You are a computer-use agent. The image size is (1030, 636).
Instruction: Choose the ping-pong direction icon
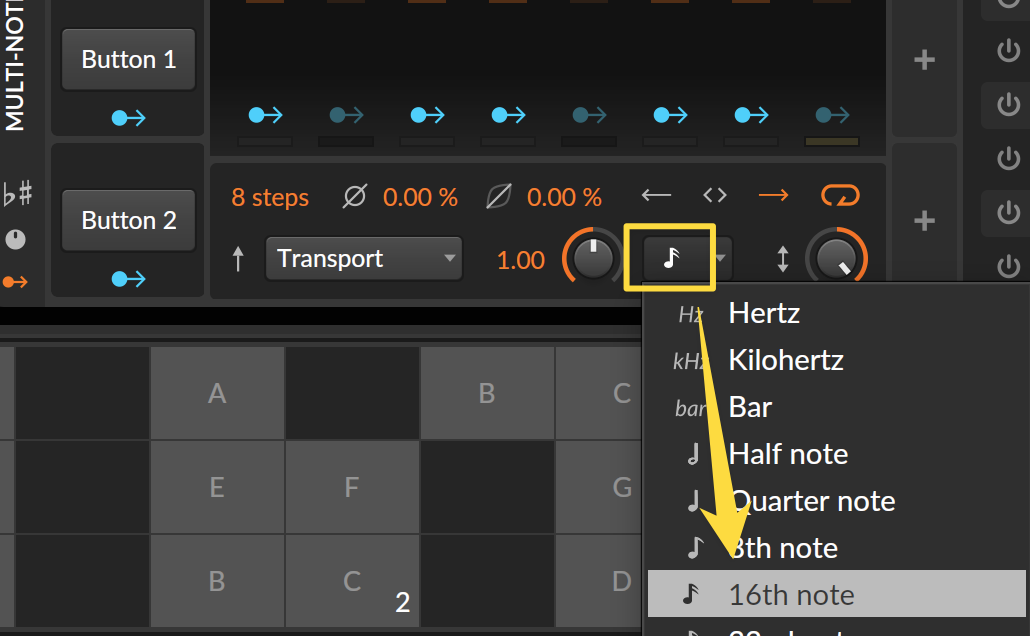pyautogui.click(x=715, y=195)
